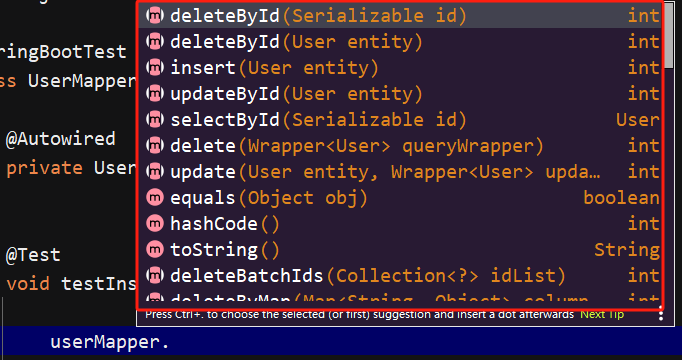This screenshot has width=682, height=360.
Task: Choose toString() completion
Action: coord(400,250)
